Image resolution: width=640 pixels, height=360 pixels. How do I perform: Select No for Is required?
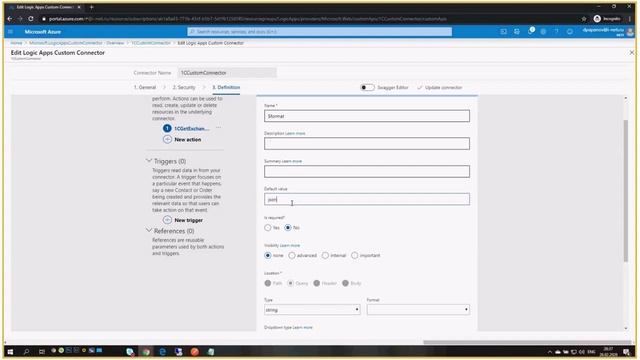[288, 228]
